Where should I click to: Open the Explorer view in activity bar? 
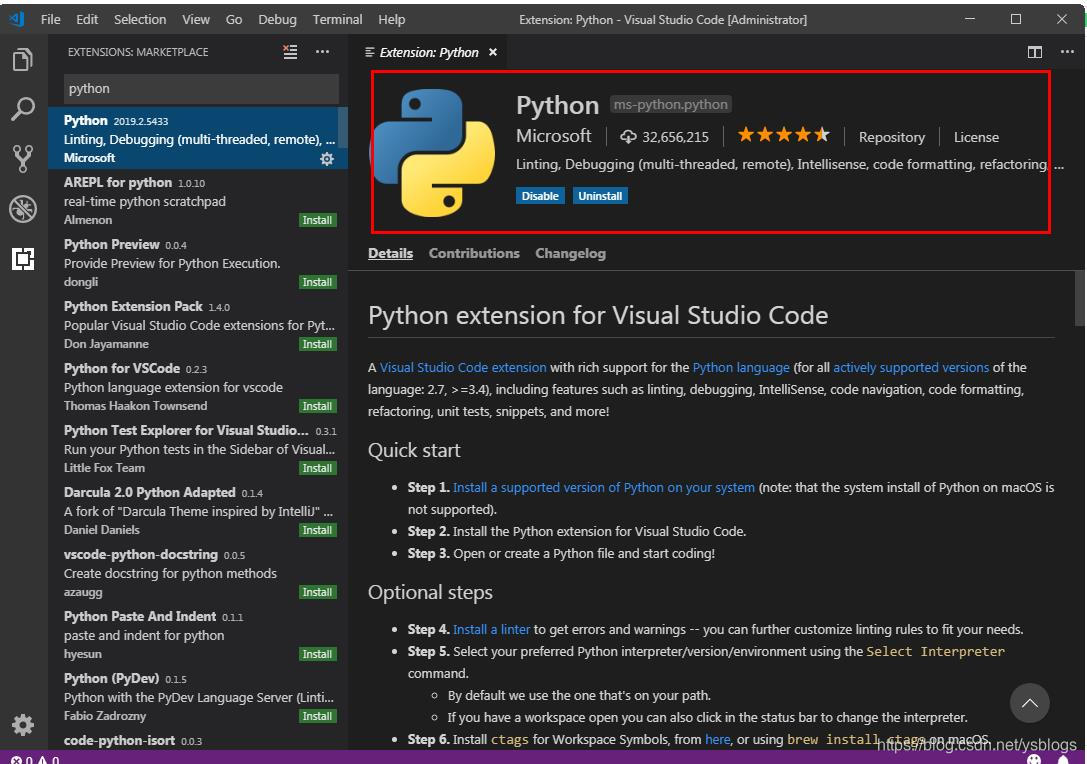[23, 60]
